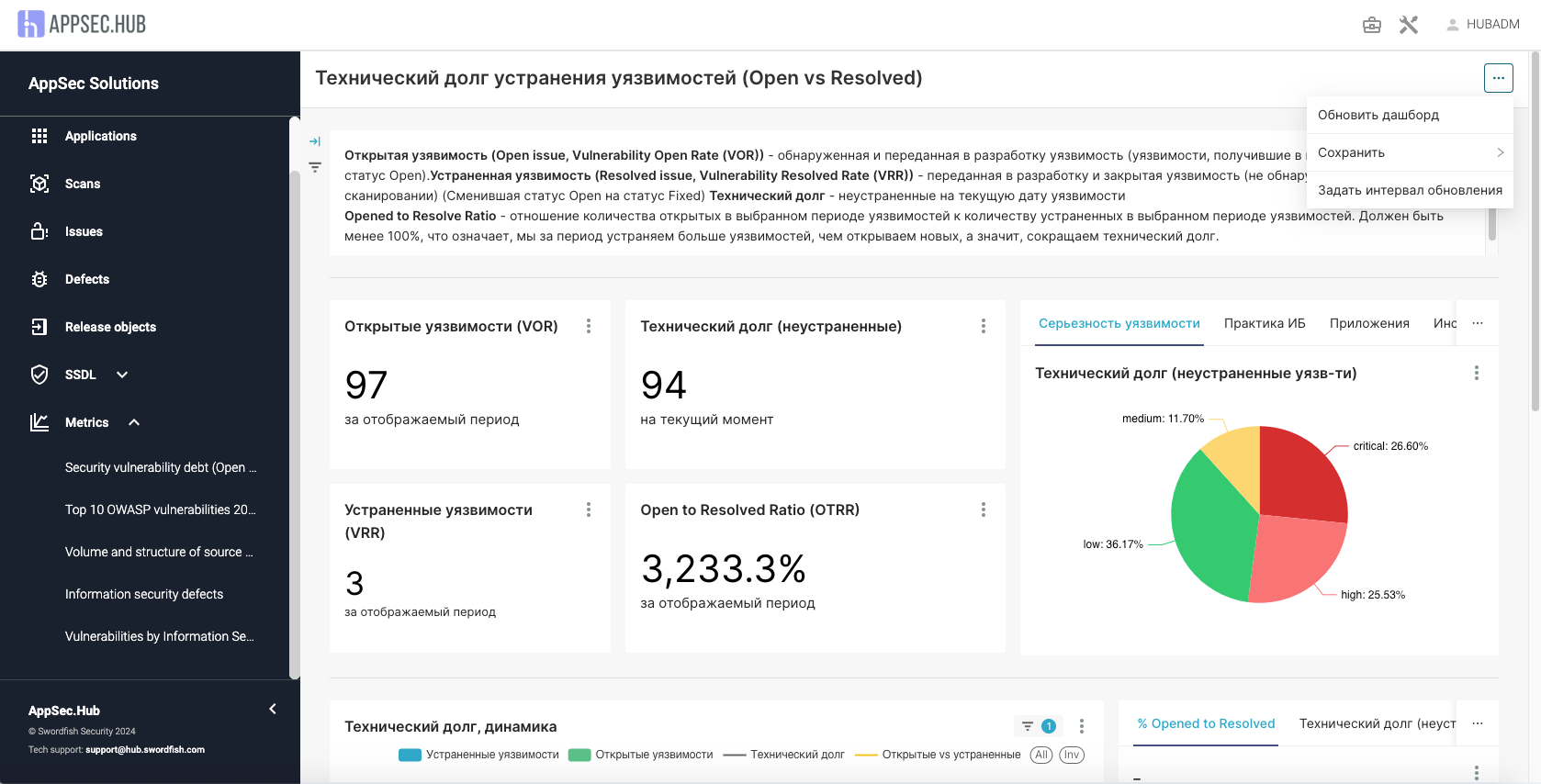Viewport: 1541px width, 784px height.
Task: Click the filter icon under the collapse arrow
Action: point(315,167)
